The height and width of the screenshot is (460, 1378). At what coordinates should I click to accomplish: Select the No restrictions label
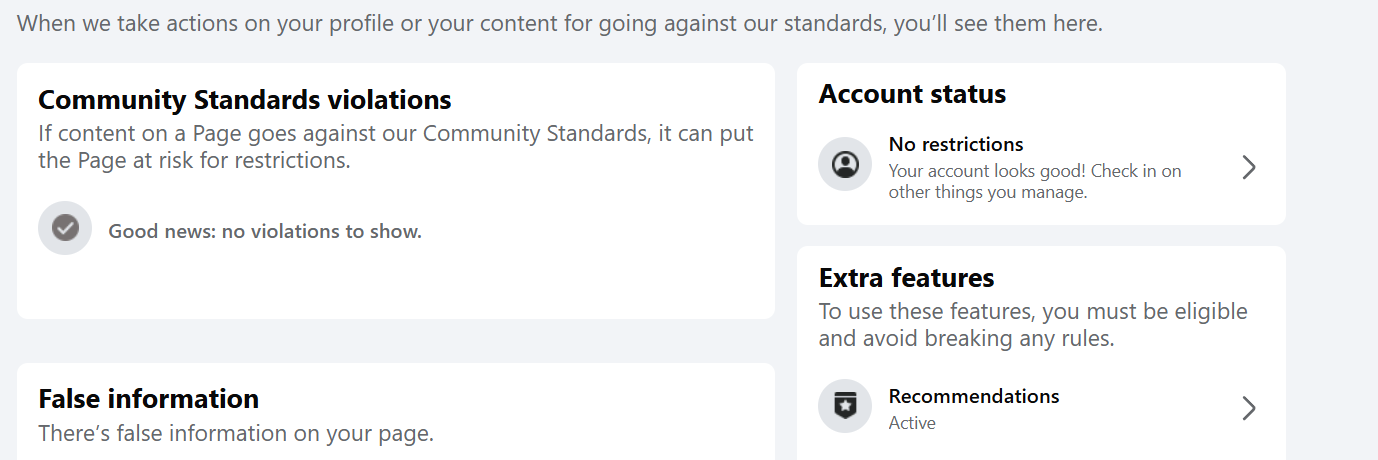956,144
